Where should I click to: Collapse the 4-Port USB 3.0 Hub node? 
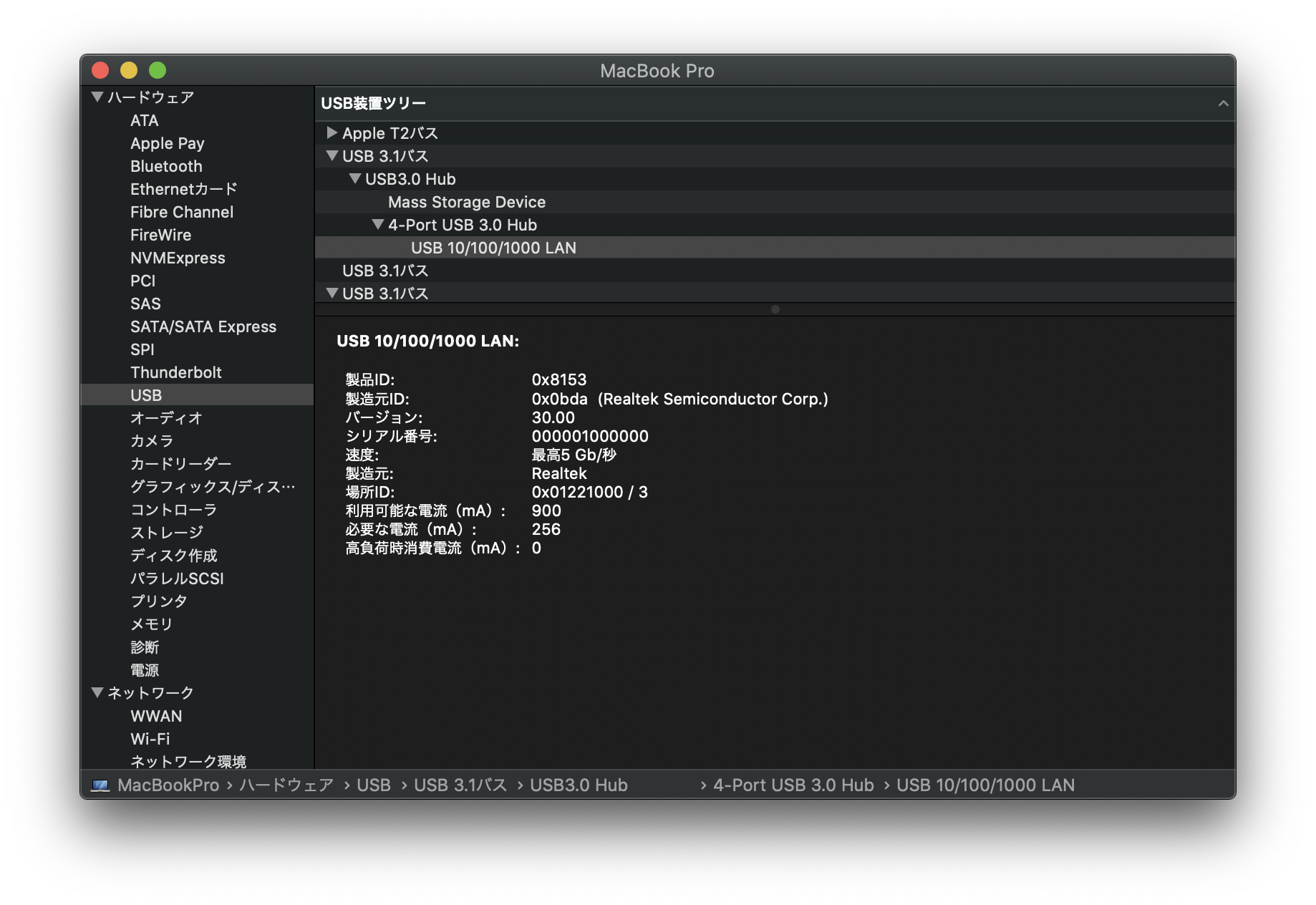377,225
